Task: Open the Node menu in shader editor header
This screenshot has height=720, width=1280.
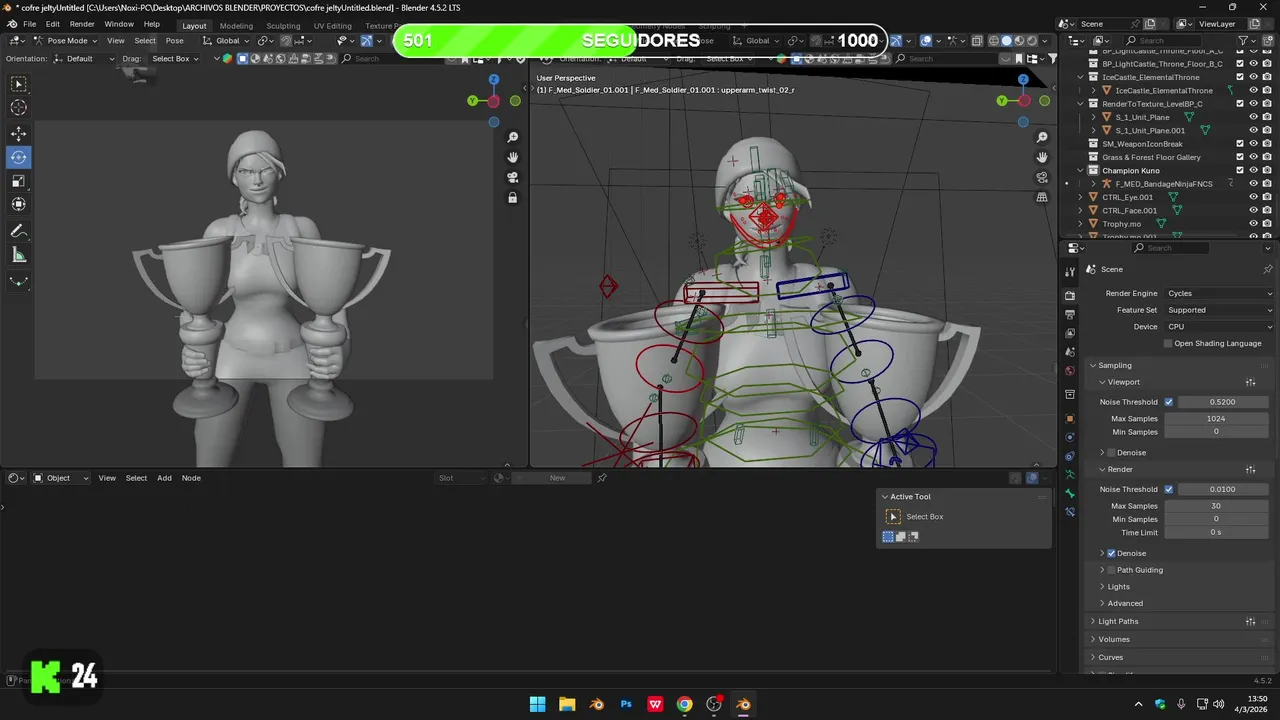Action: click(191, 478)
